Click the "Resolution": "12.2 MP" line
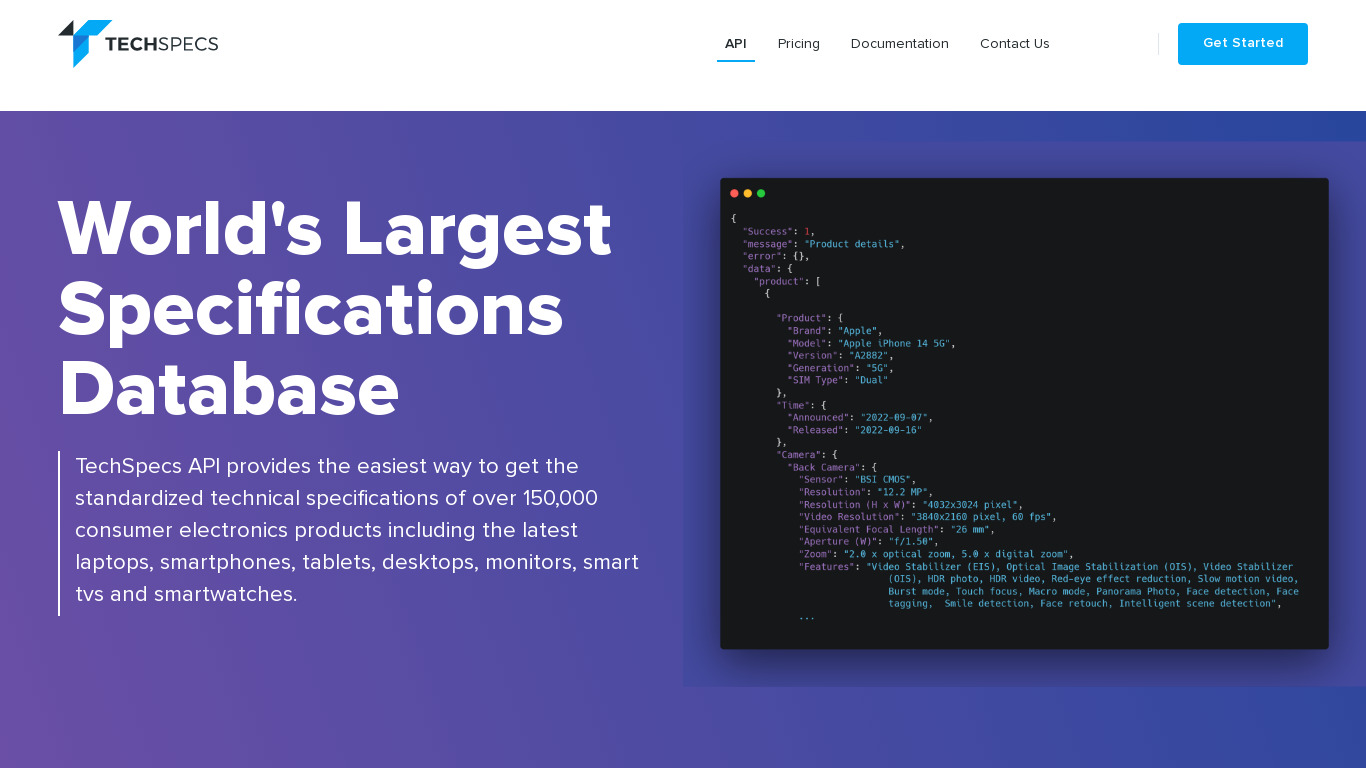Image resolution: width=1366 pixels, height=768 pixels. point(866,492)
